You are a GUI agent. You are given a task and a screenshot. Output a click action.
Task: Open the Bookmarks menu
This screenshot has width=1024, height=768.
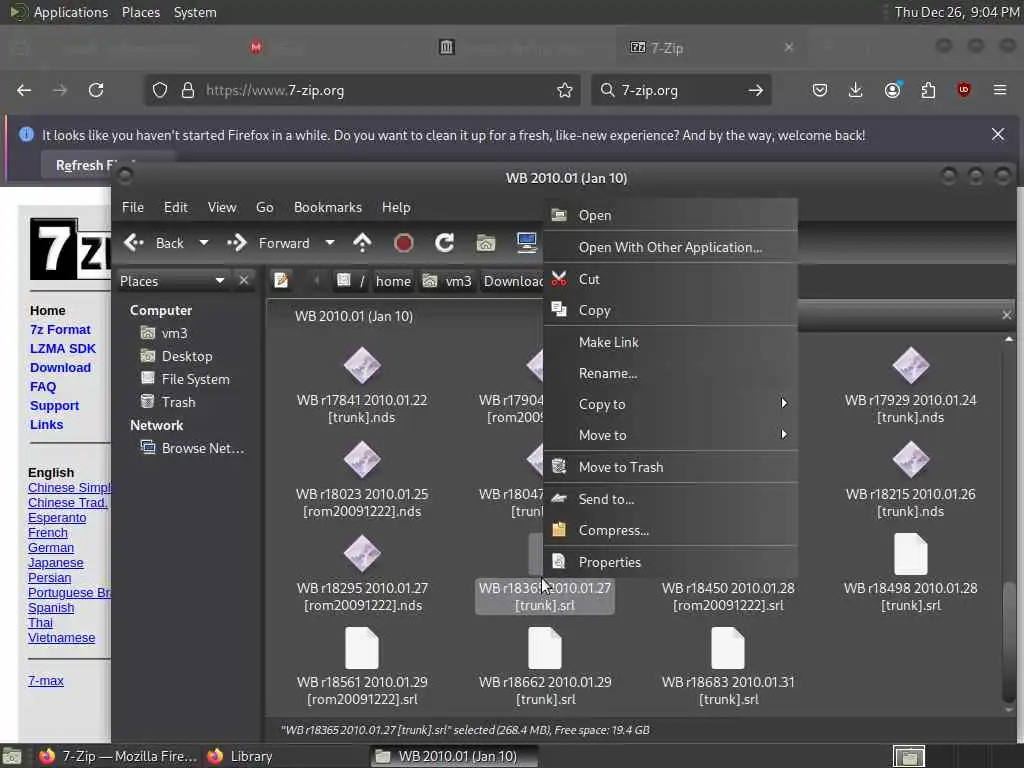[x=328, y=207]
